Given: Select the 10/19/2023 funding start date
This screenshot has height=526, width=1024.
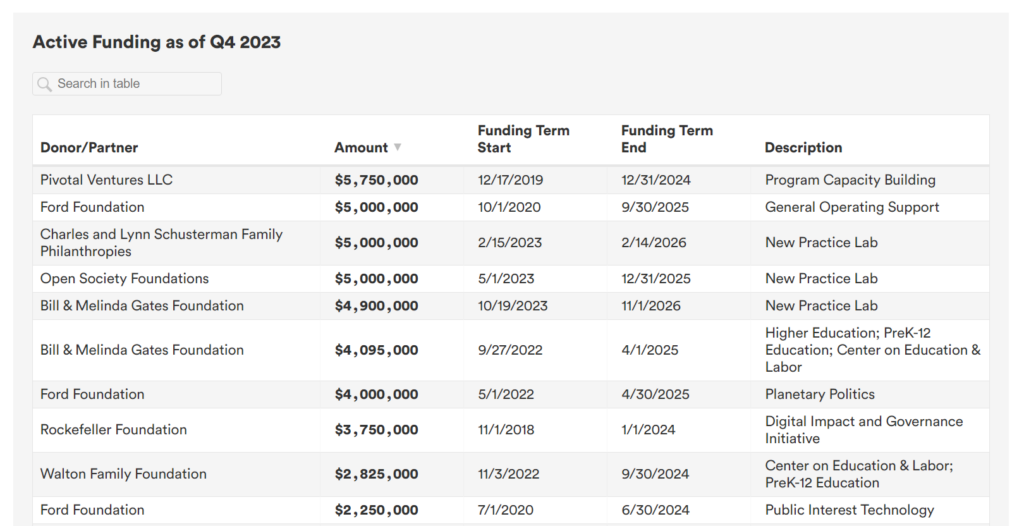Looking at the screenshot, I should pyautogui.click(x=513, y=306).
